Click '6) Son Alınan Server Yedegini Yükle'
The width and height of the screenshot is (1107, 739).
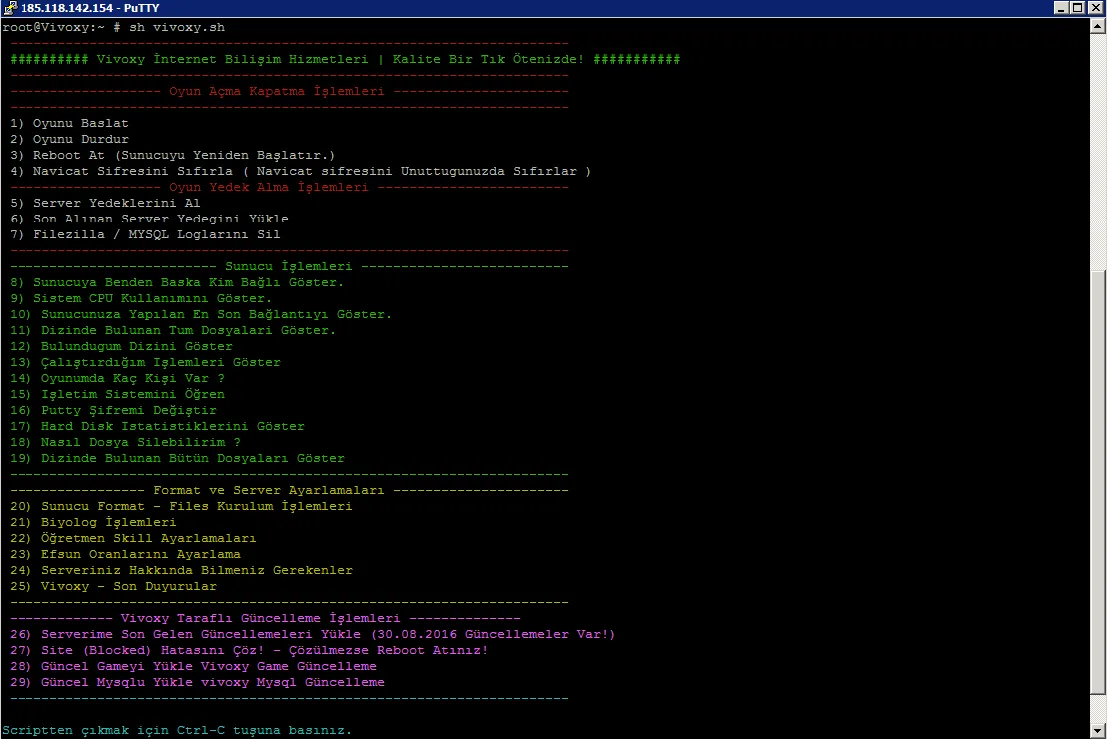tap(149, 219)
